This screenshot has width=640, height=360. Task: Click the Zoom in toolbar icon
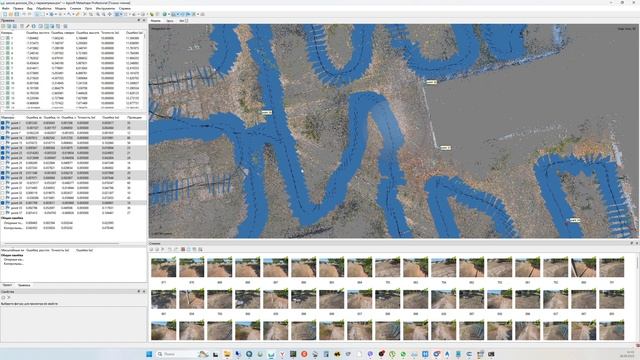point(98,14)
